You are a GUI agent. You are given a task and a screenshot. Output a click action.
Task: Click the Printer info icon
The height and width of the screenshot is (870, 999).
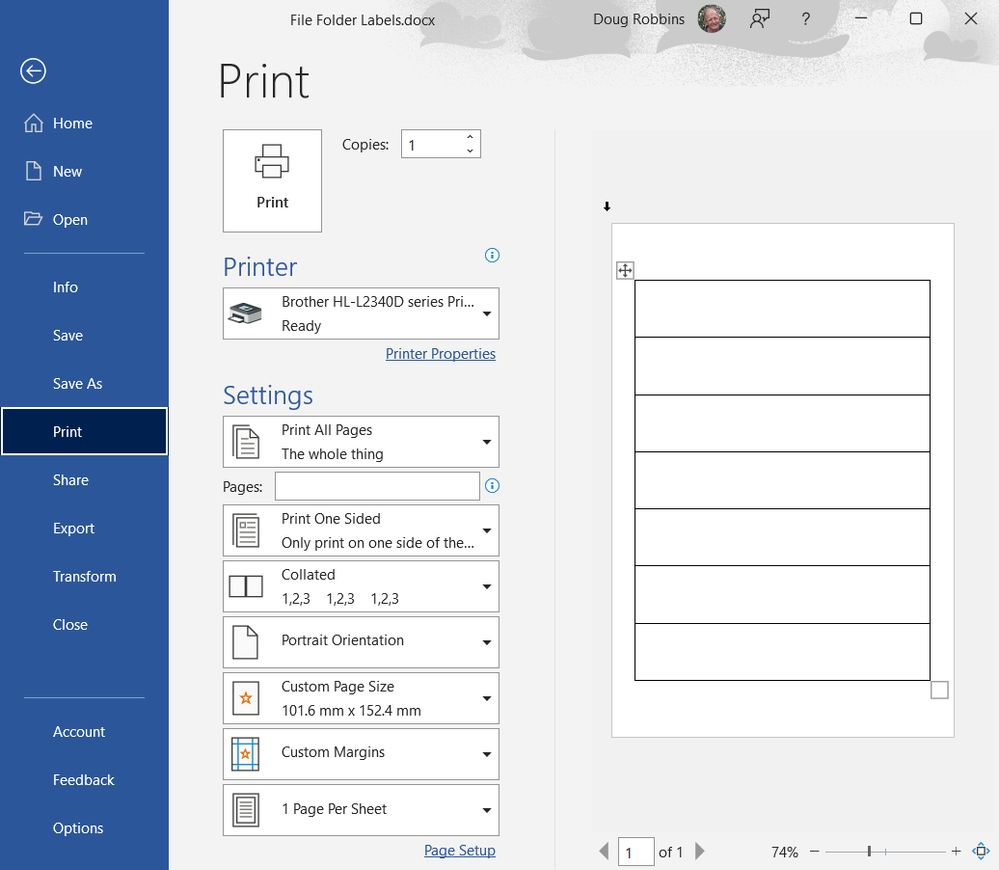(492, 255)
